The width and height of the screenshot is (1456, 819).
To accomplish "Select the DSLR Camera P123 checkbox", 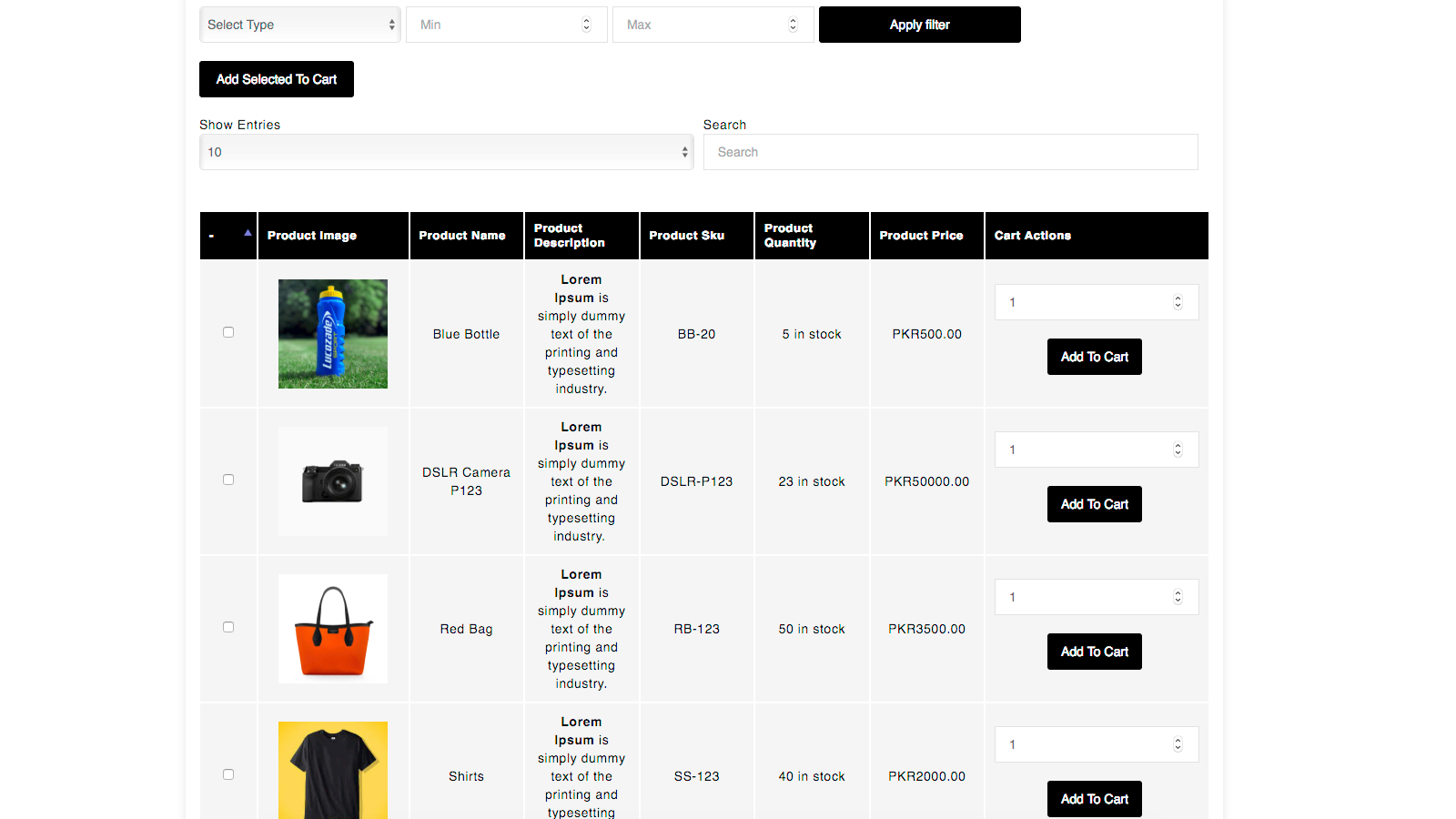I will tap(228, 480).
